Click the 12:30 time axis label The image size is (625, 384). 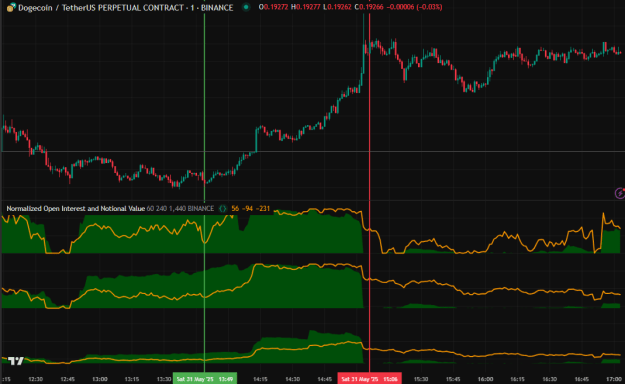35,379
